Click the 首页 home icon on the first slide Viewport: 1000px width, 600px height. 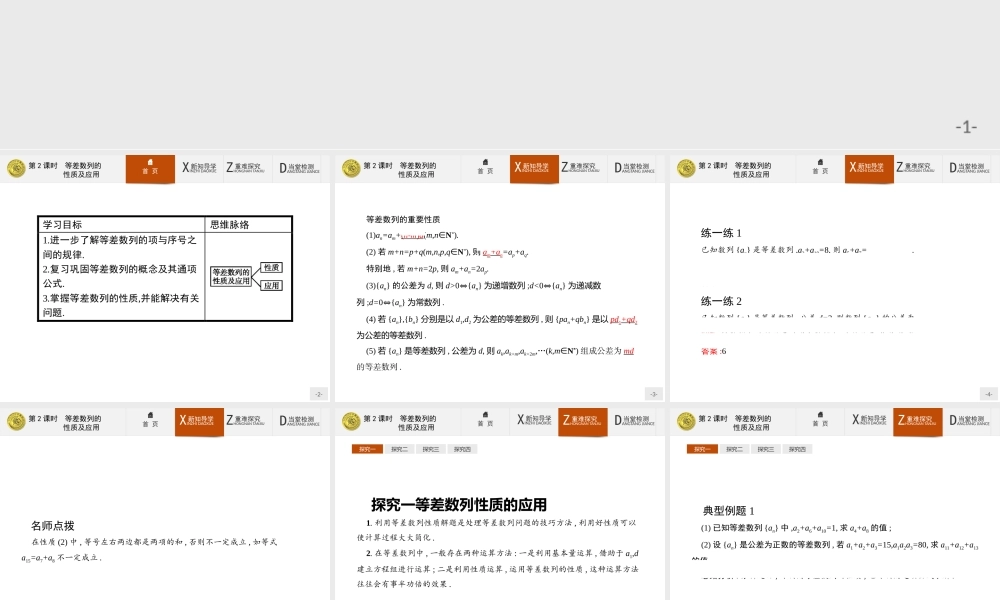coord(149,168)
